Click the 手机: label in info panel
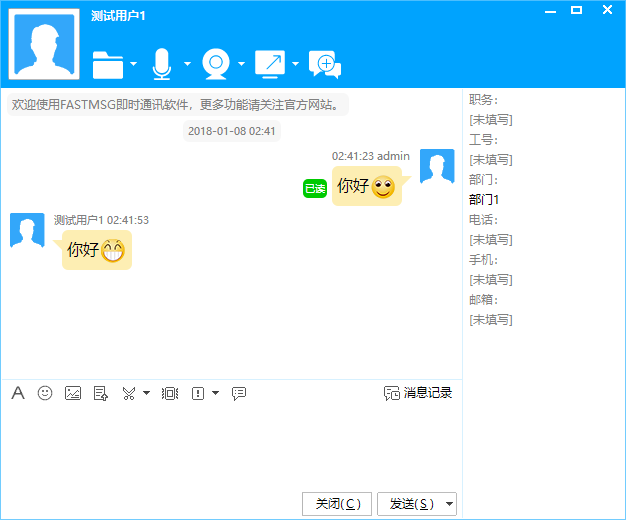 [483, 260]
